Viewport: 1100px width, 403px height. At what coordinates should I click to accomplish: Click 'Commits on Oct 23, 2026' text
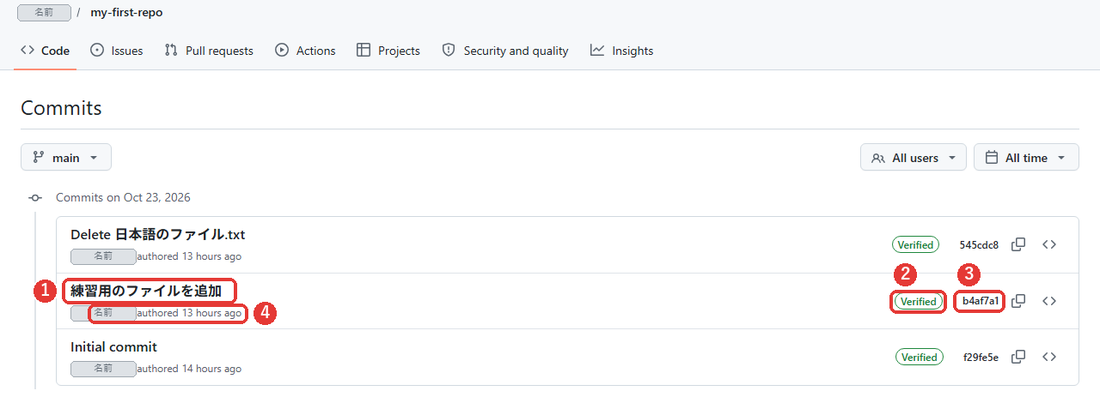pyautogui.click(x=123, y=197)
